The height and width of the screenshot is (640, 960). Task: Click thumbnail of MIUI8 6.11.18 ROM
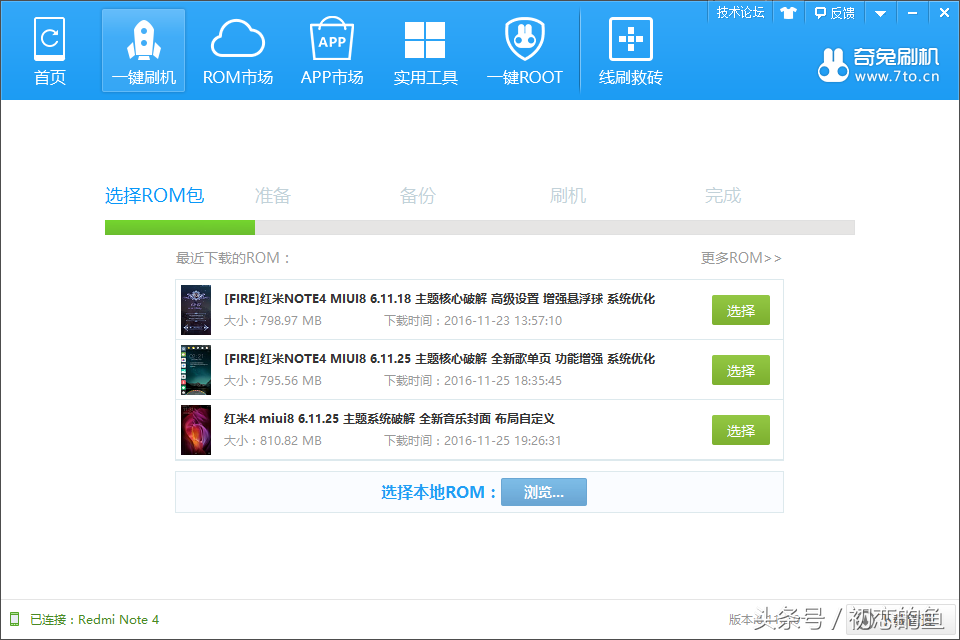point(196,310)
